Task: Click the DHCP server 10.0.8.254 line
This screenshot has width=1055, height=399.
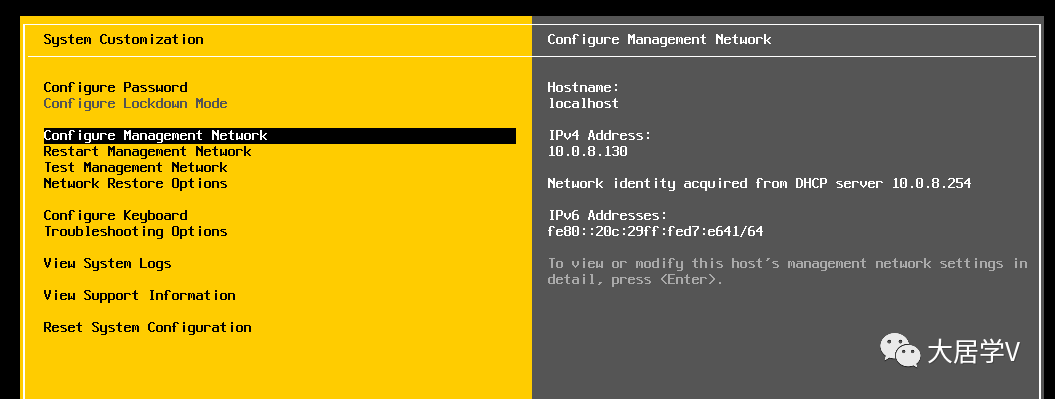Action: (760, 184)
